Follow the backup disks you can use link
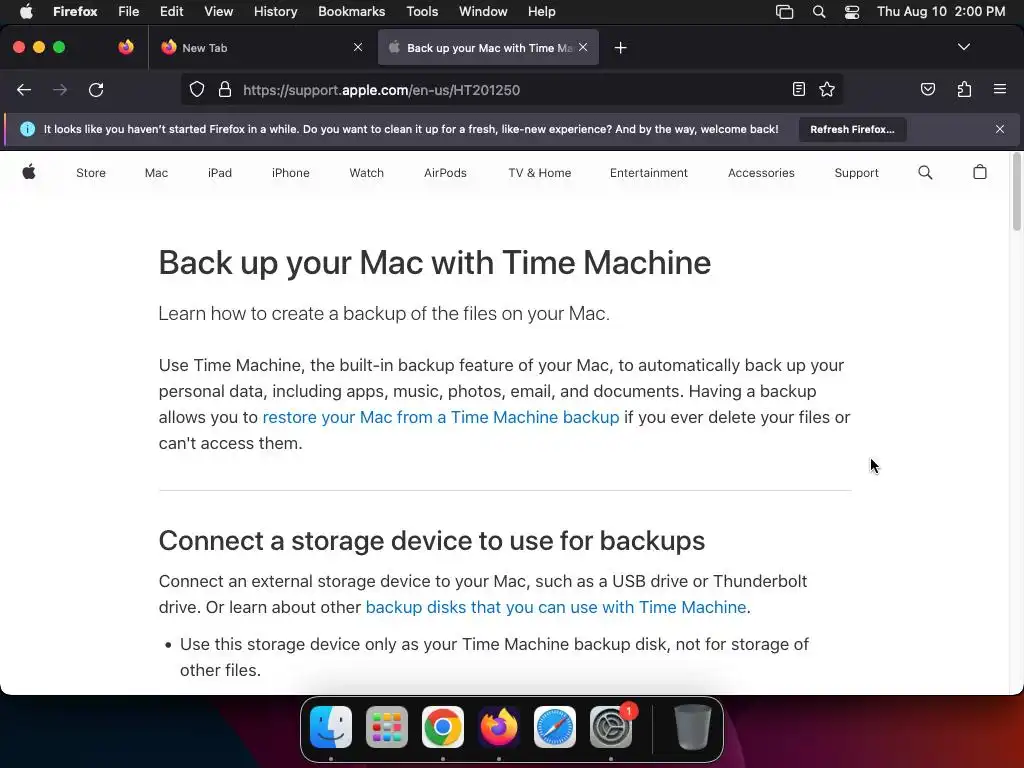The height and width of the screenshot is (768, 1024). 556,607
